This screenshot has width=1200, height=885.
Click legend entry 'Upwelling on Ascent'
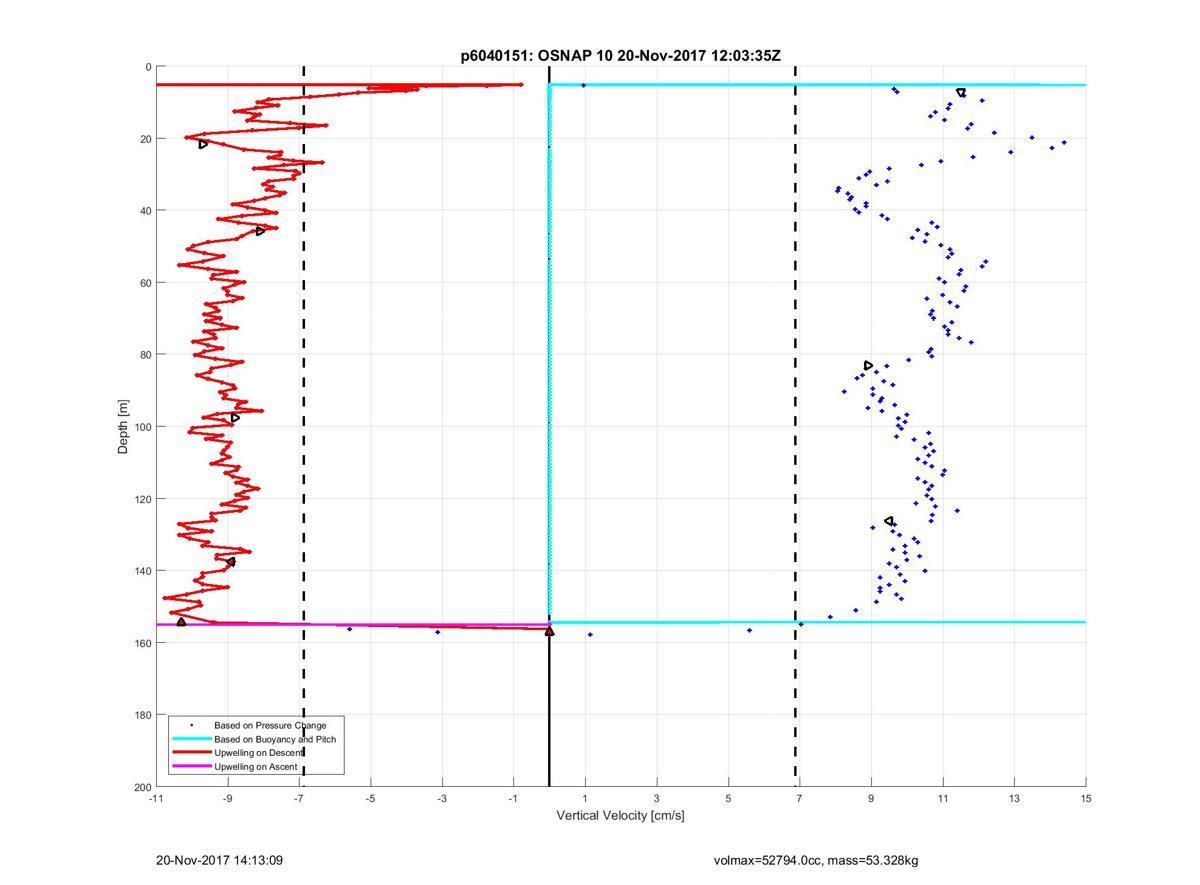257,767
